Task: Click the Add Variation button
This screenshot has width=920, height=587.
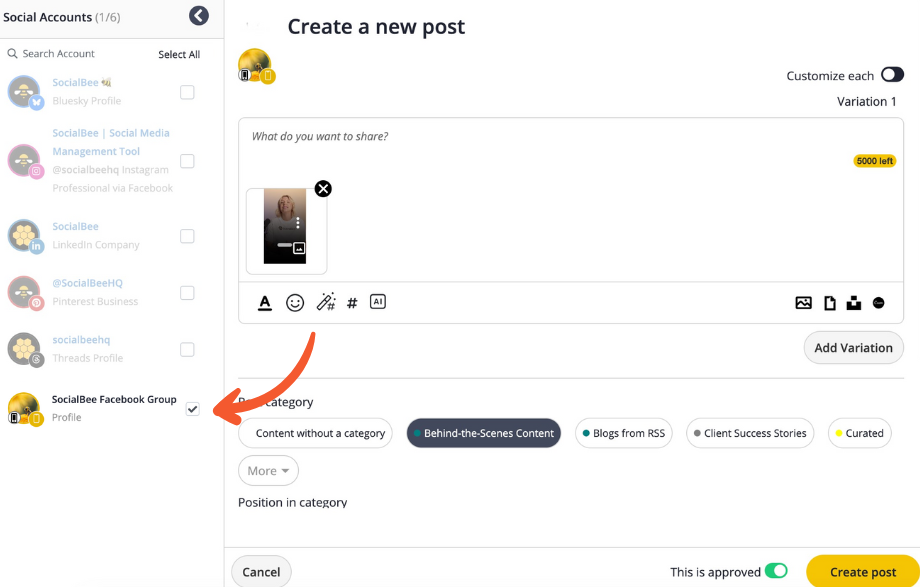Action: pos(853,348)
